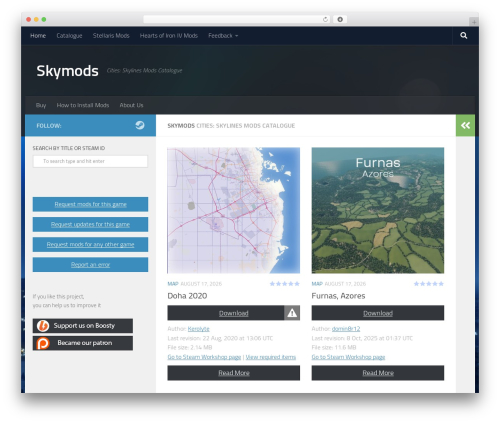The image size is (500, 423).
Task: Click Become our patron button
Action: pyautogui.click(x=83, y=343)
